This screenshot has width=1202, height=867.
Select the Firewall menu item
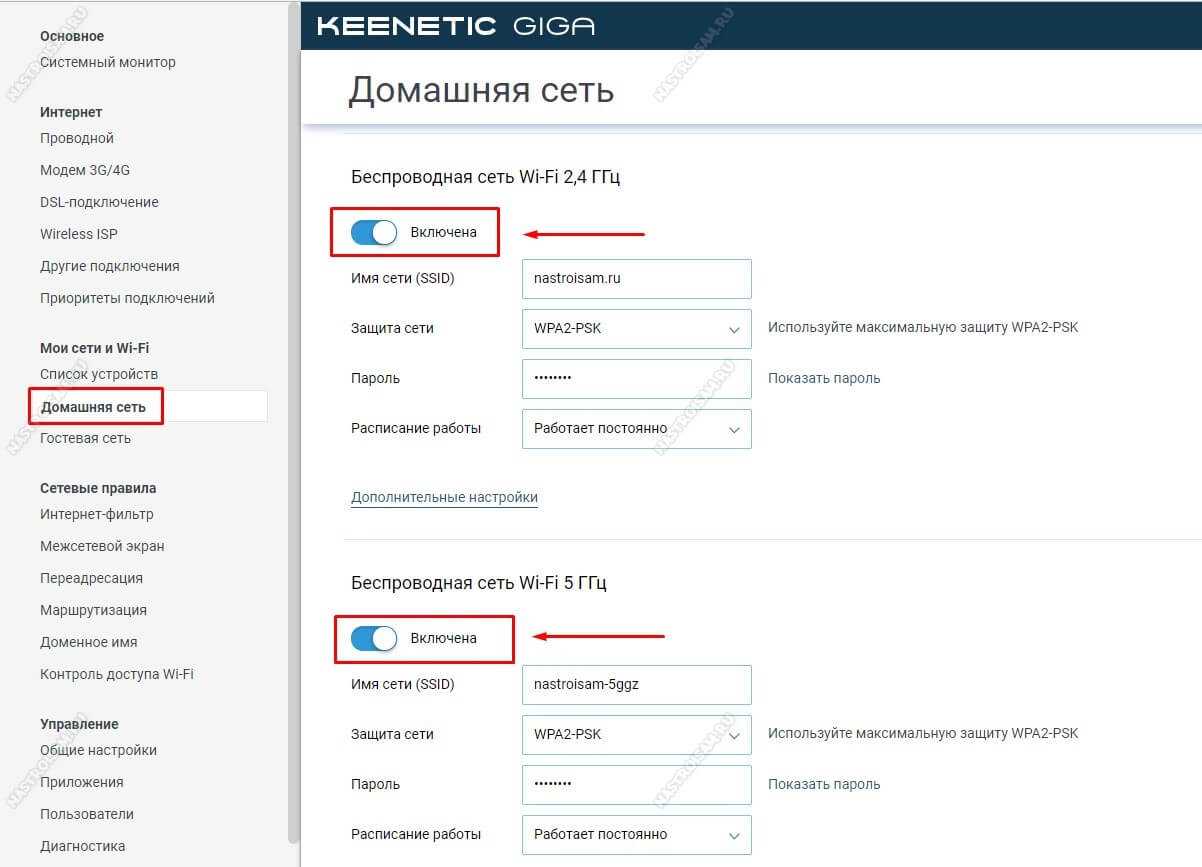tap(102, 546)
